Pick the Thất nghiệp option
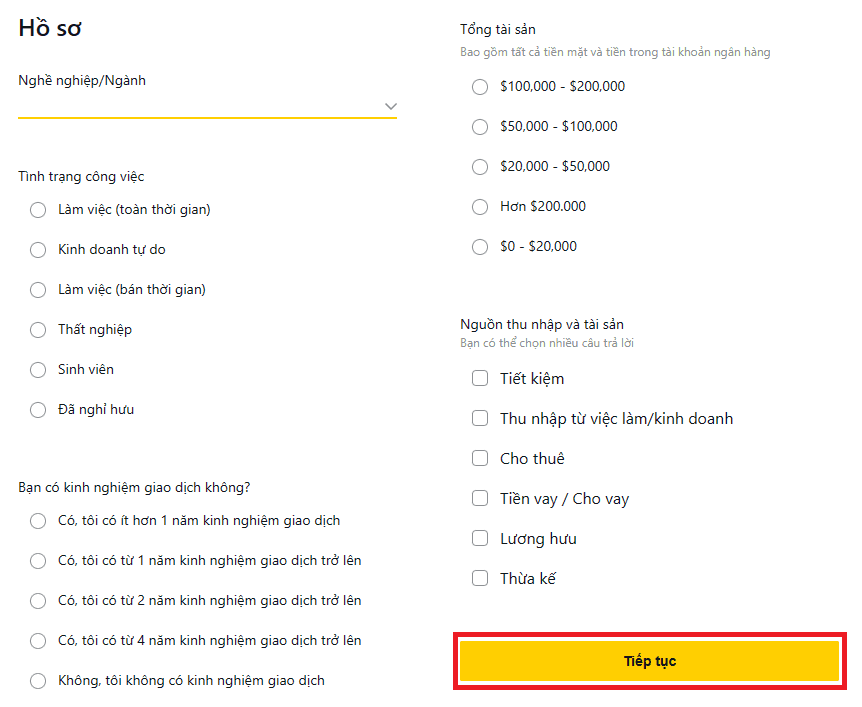862x707 pixels. tap(38, 330)
